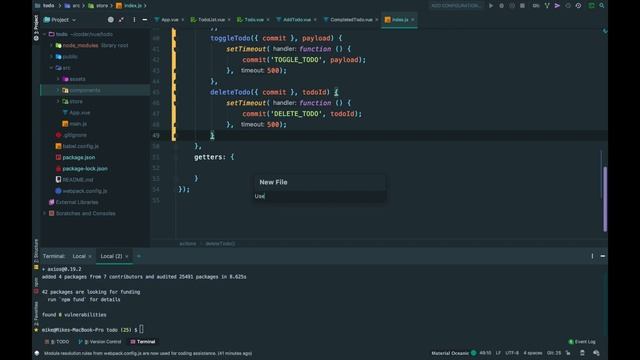
Task: Collapse the todo project root folder
Action: click(44, 34)
